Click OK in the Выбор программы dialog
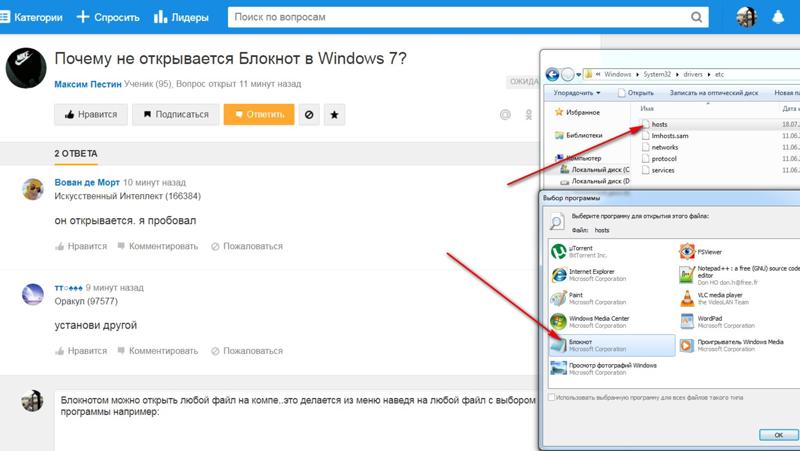Image resolution: width=800 pixels, height=451 pixels. tap(778, 435)
